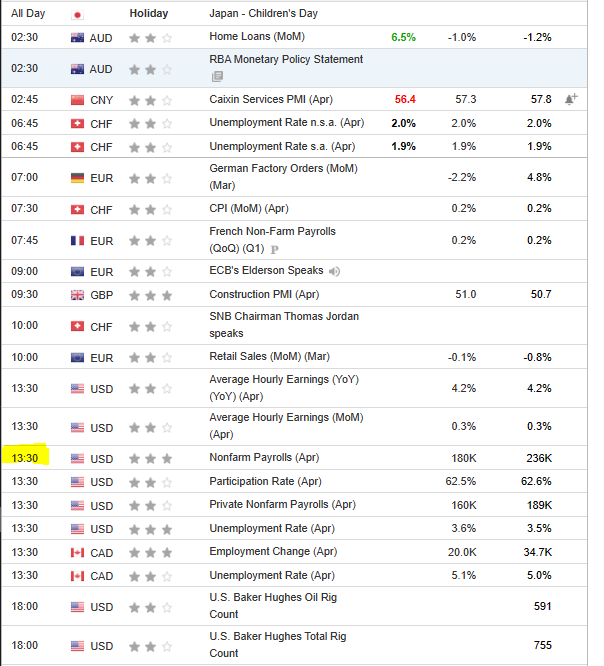The image size is (604, 666).
Task: Click the alert bell on Caixin Services PMI row
Action: point(571,100)
